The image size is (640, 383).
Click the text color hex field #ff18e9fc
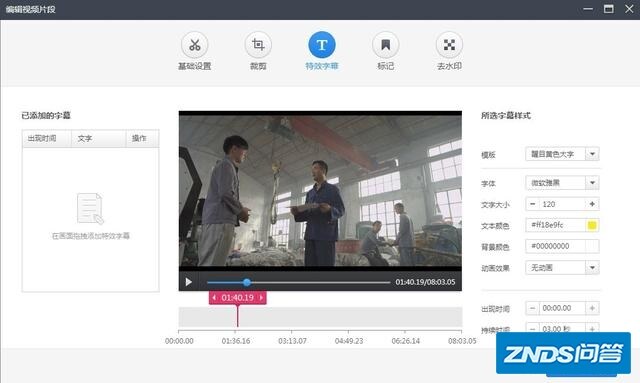556,225
